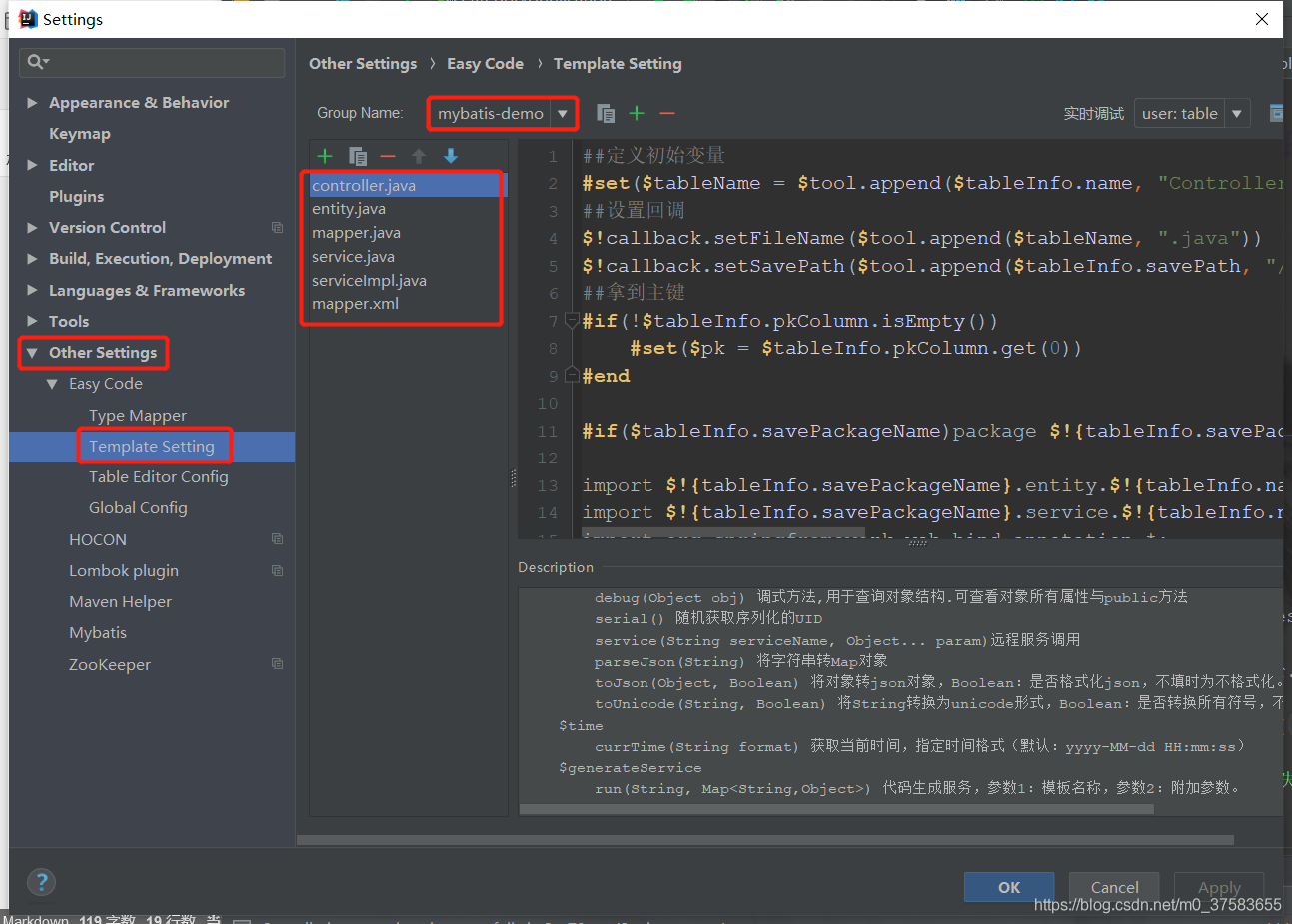The image size is (1292, 924).
Task: Create a new group with plus beside Group Name
Action: tap(637, 113)
